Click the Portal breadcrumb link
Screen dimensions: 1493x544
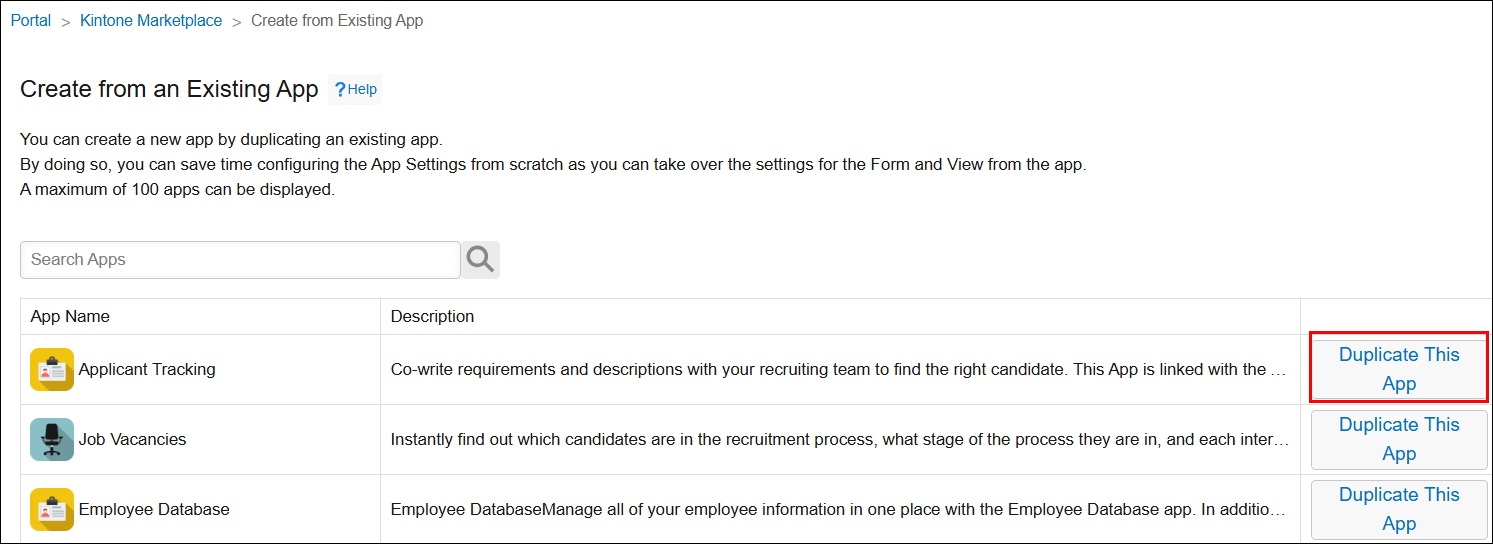(31, 20)
